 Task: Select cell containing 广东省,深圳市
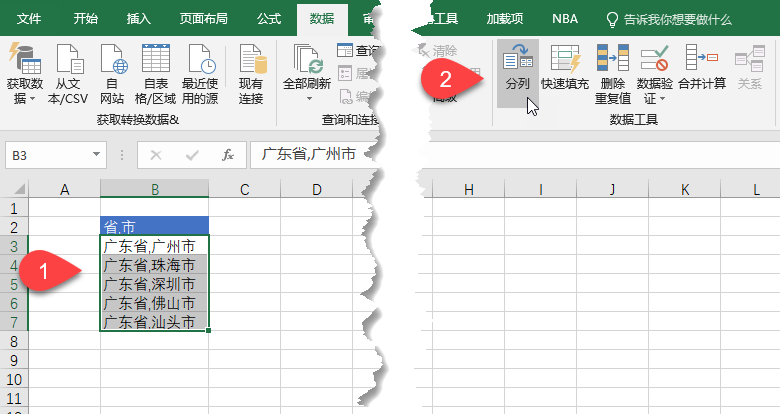(154, 283)
